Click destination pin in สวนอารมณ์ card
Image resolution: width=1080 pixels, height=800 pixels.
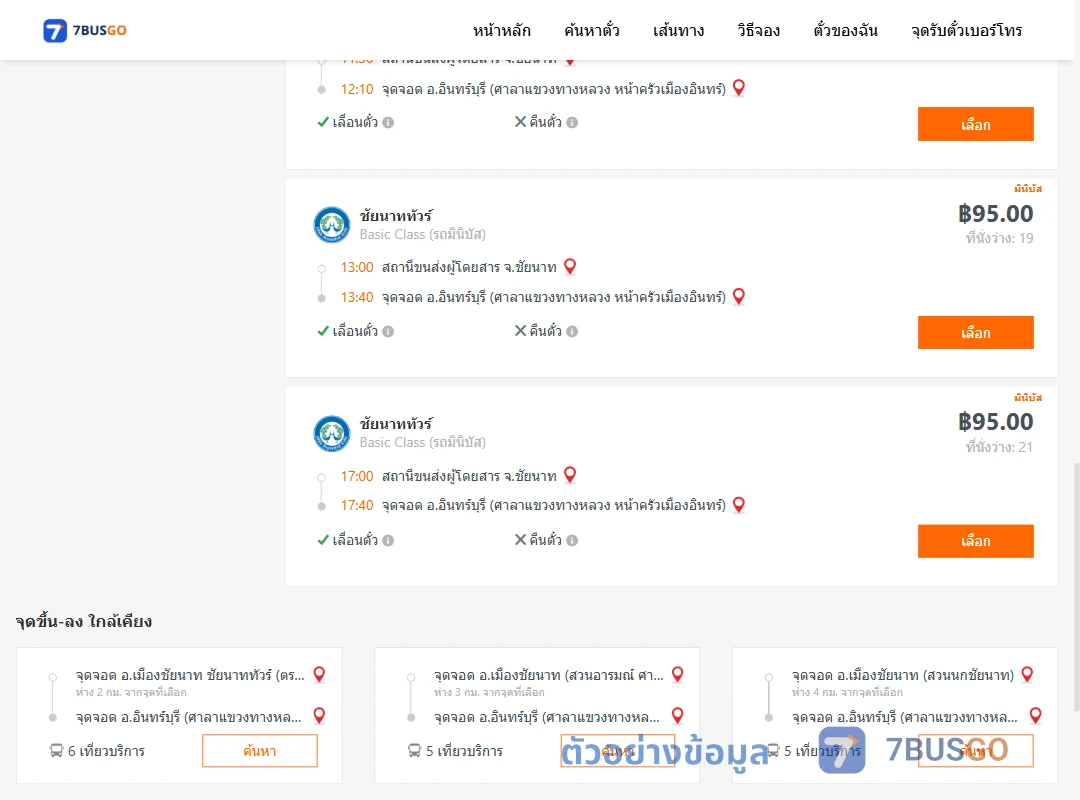tap(678, 716)
